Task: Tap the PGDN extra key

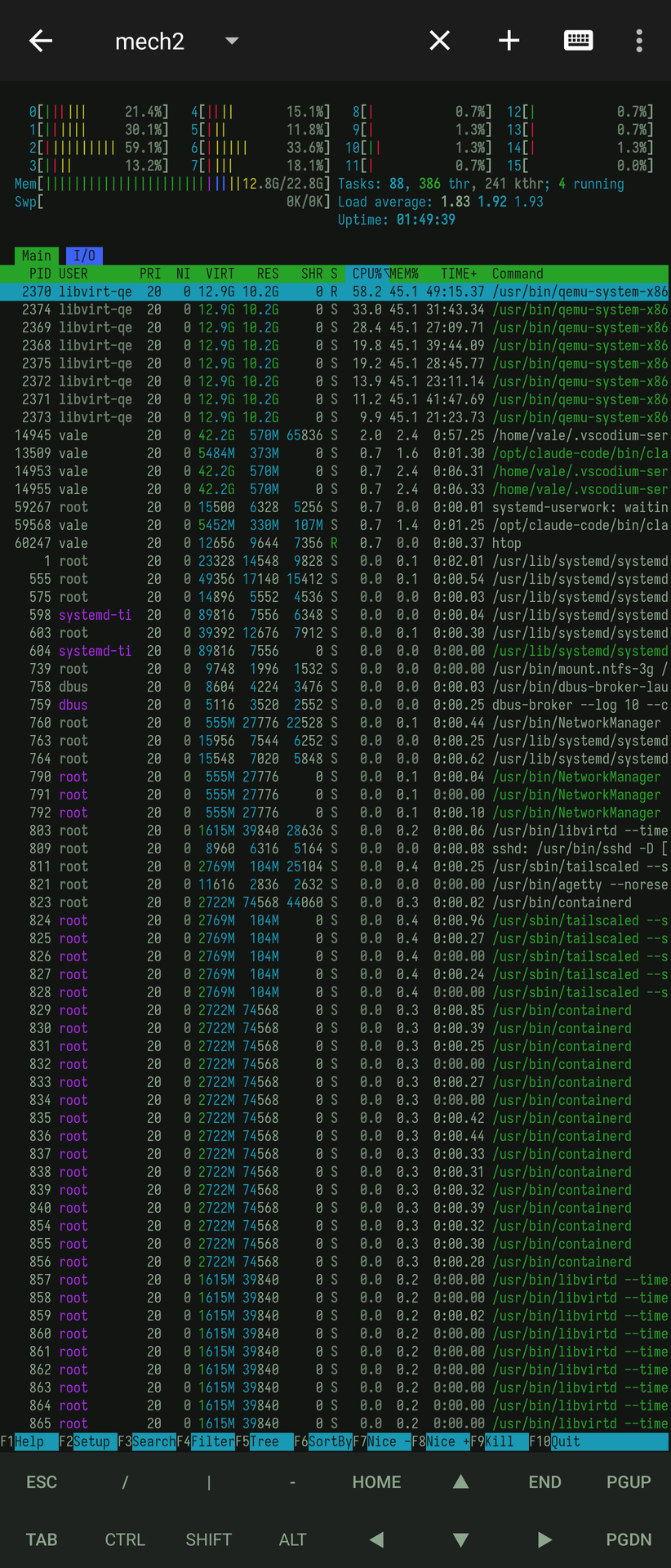Action: pos(629,1539)
